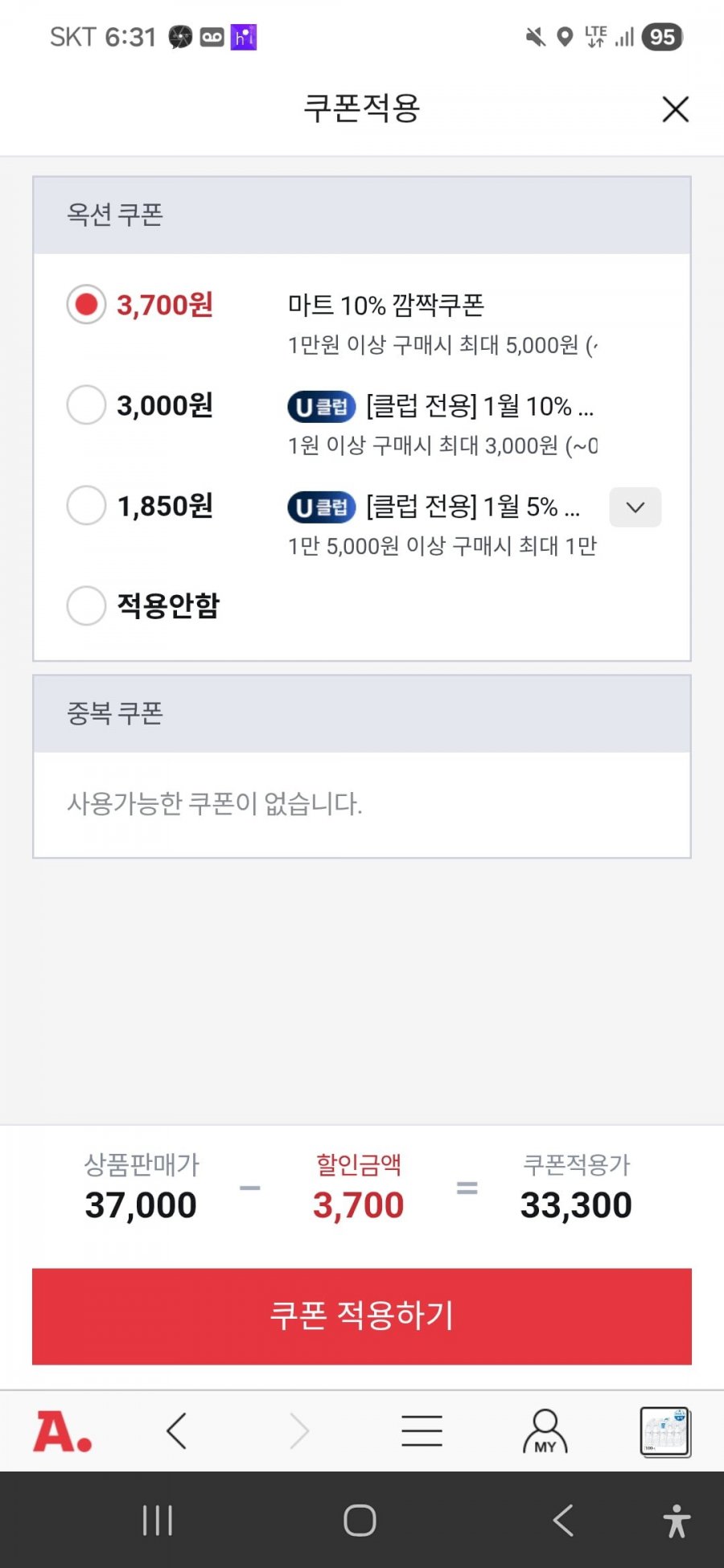The height and width of the screenshot is (1568, 724).
Task: Close the coupon apply dialog
Action: (x=675, y=109)
